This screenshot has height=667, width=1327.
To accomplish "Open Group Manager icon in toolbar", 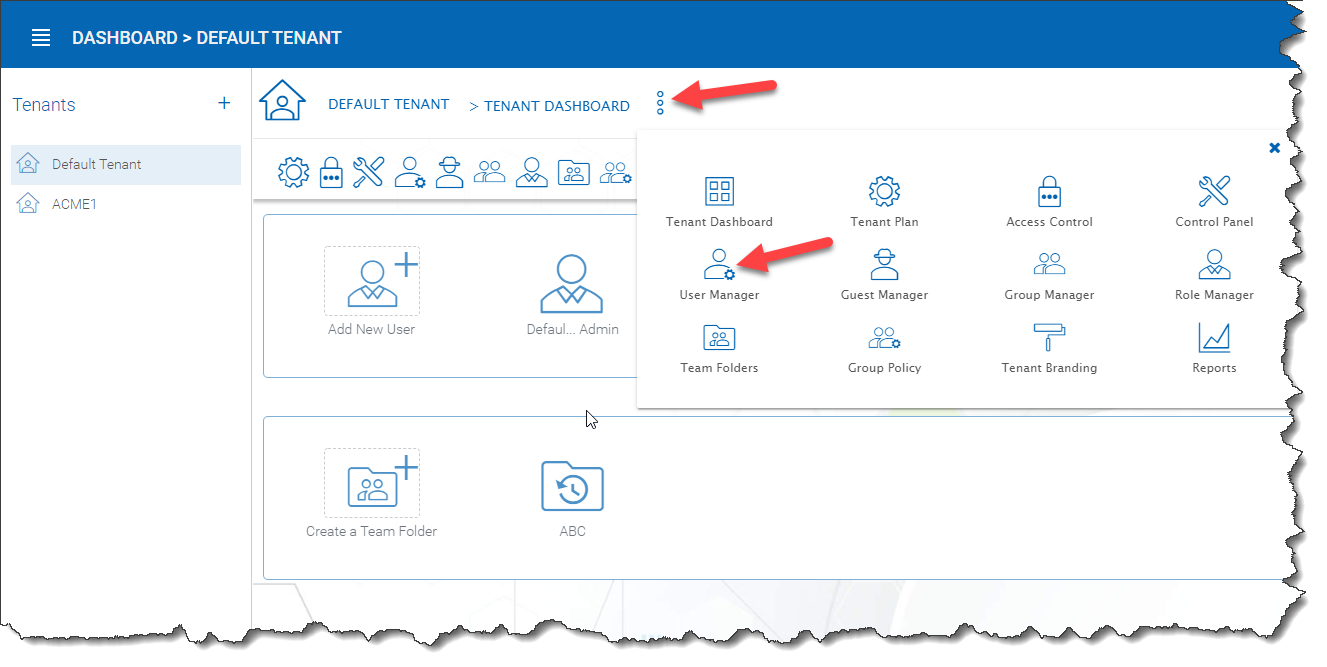I will [490, 172].
